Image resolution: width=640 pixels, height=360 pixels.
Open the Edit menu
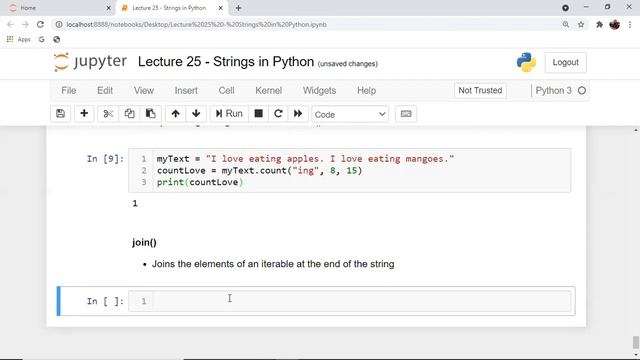(105, 91)
